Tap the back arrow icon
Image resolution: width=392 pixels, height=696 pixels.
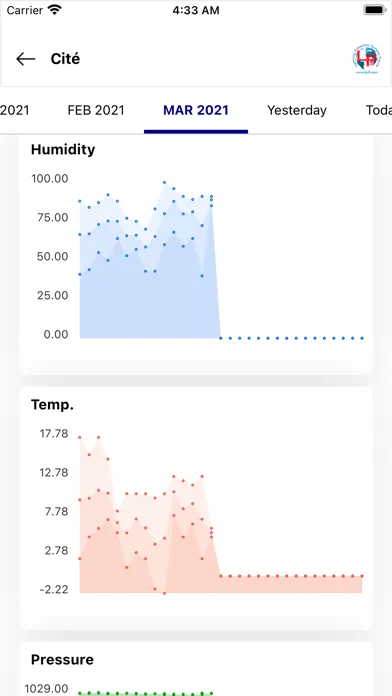tap(25, 59)
